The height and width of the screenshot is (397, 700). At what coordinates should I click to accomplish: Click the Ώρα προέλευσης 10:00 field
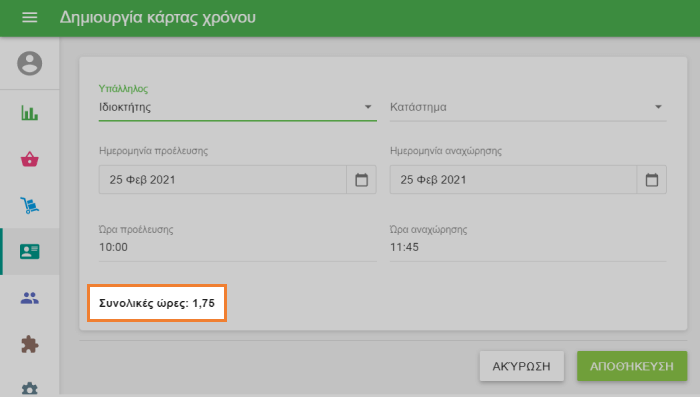(x=238, y=247)
